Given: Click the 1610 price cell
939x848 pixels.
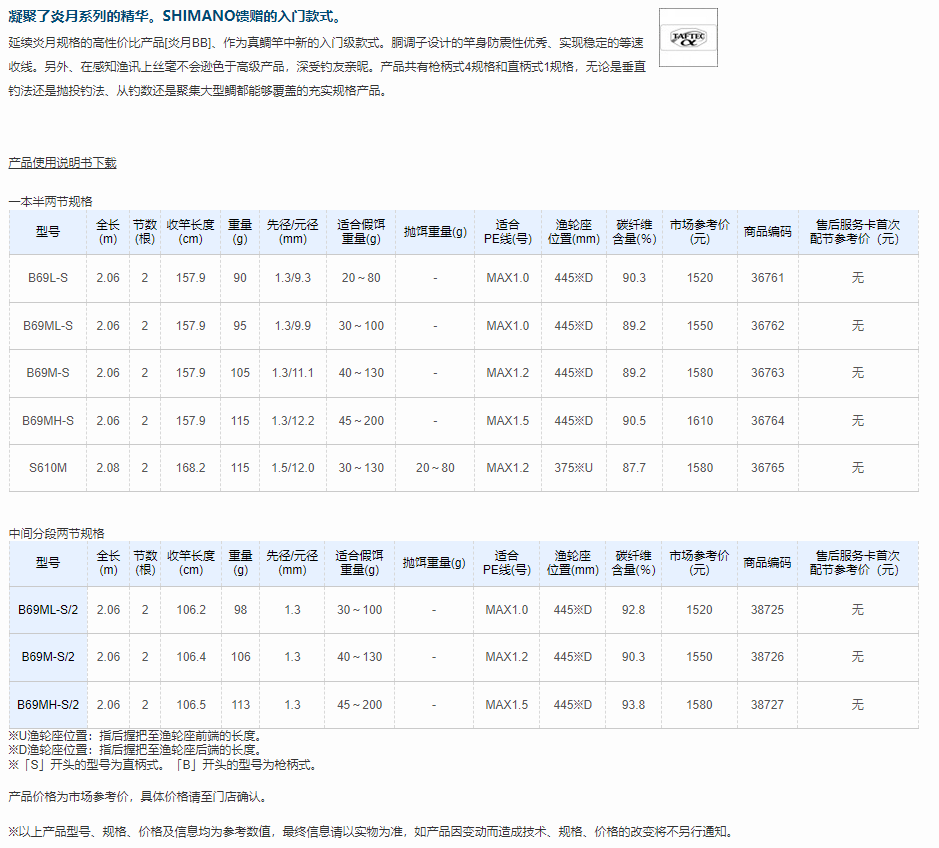Looking at the screenshot, I should pos(700,420).
